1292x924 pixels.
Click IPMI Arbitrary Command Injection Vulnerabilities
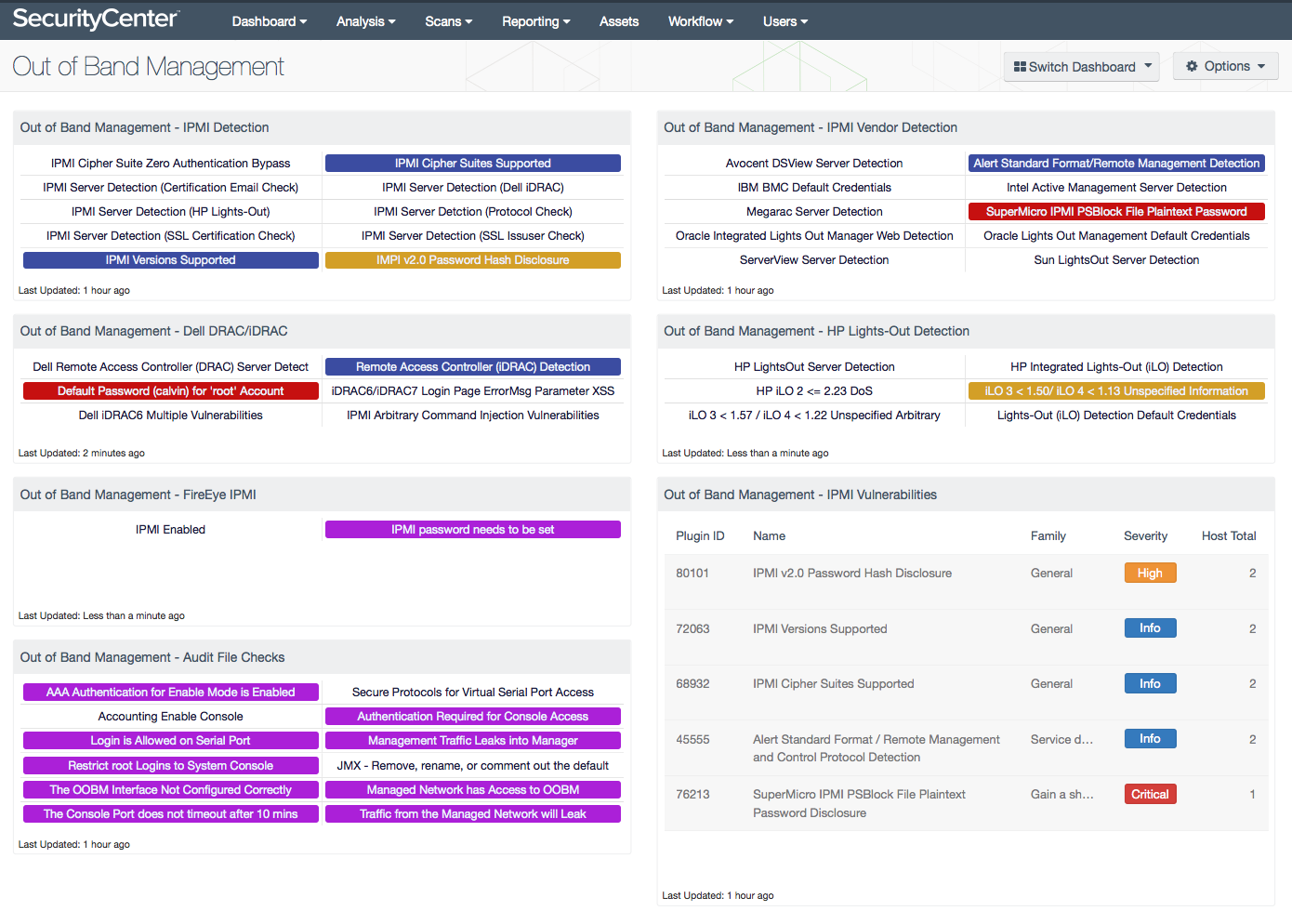coord(473,416)
